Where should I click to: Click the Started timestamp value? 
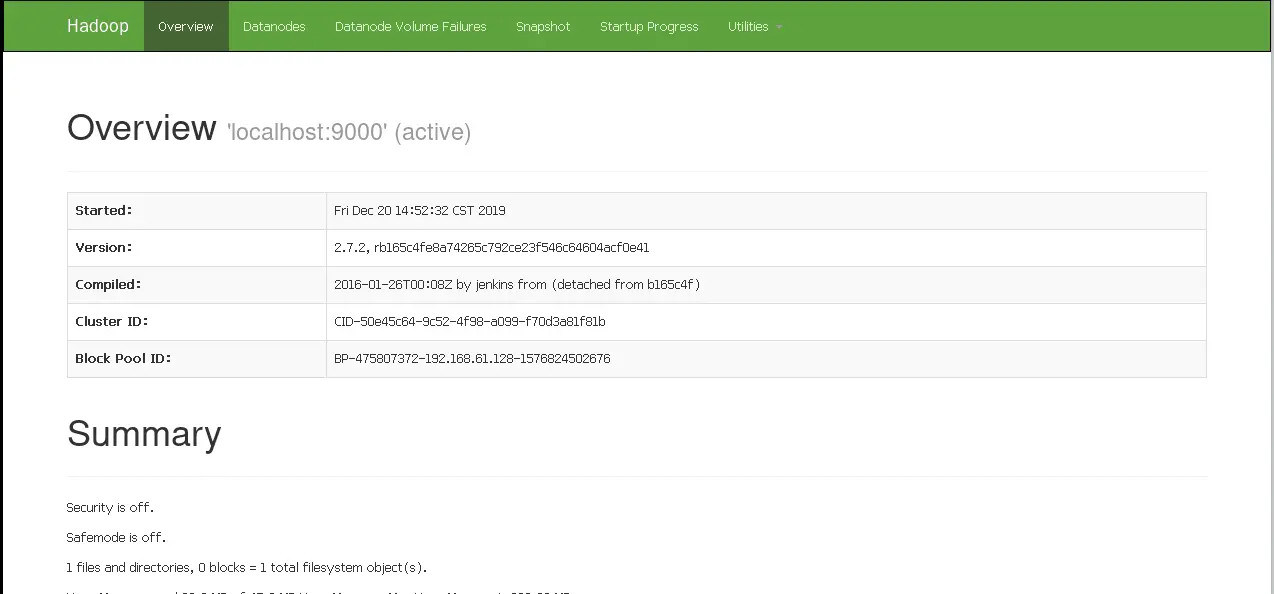pos(420,211)
